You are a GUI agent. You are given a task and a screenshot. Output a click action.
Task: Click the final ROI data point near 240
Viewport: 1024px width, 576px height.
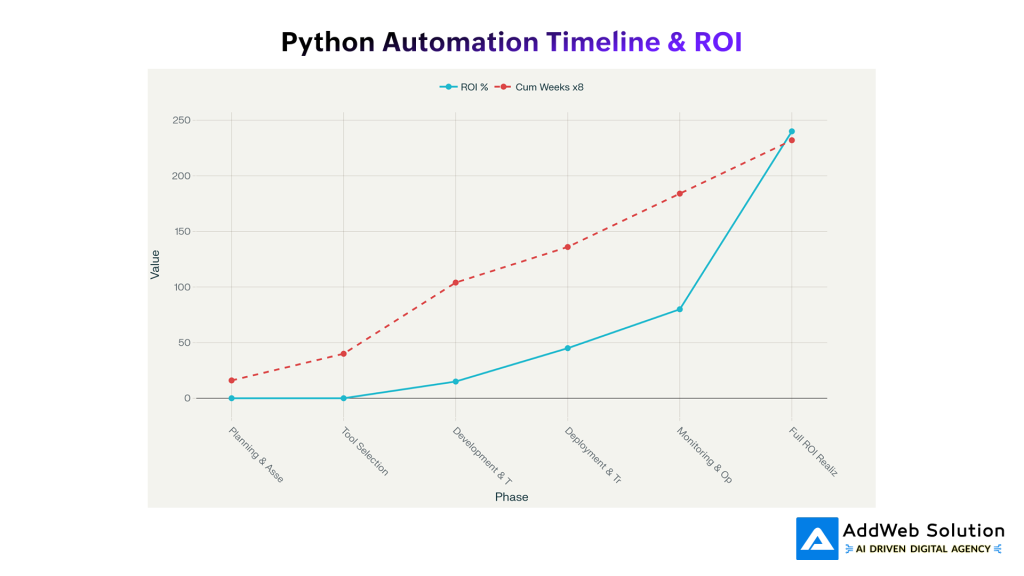[790, 130]
